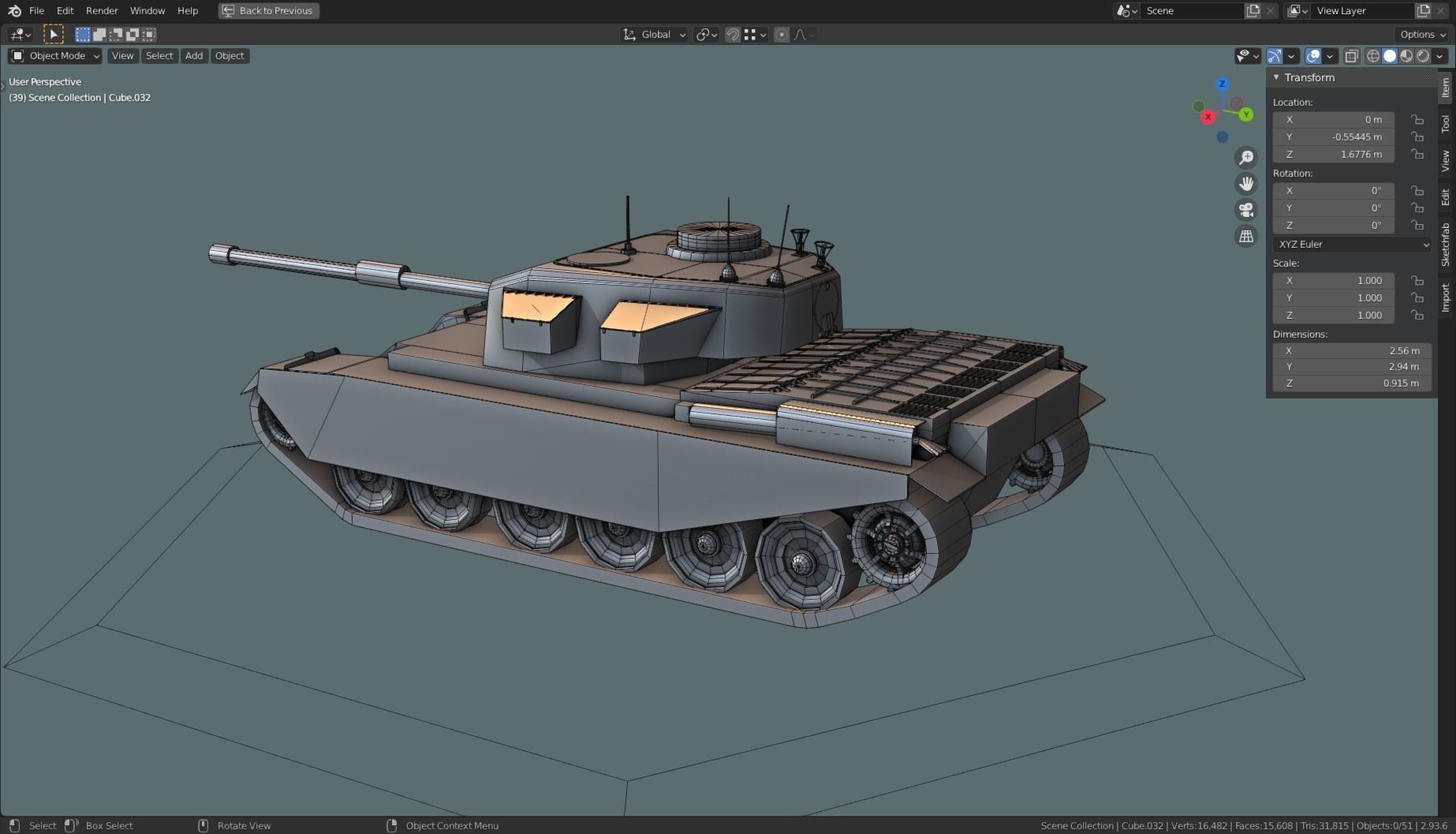This screenshot has height=834, width=1456.
Task: Click the Location Y value field
Action: pos(1334,137)
